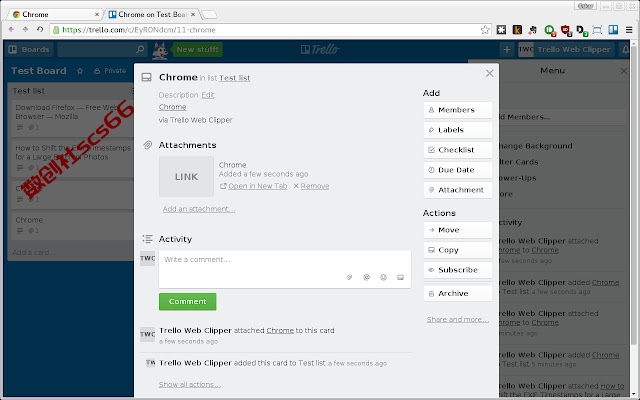Click the Chrome link in the description

pyautogui.click(x=172, y=107)
